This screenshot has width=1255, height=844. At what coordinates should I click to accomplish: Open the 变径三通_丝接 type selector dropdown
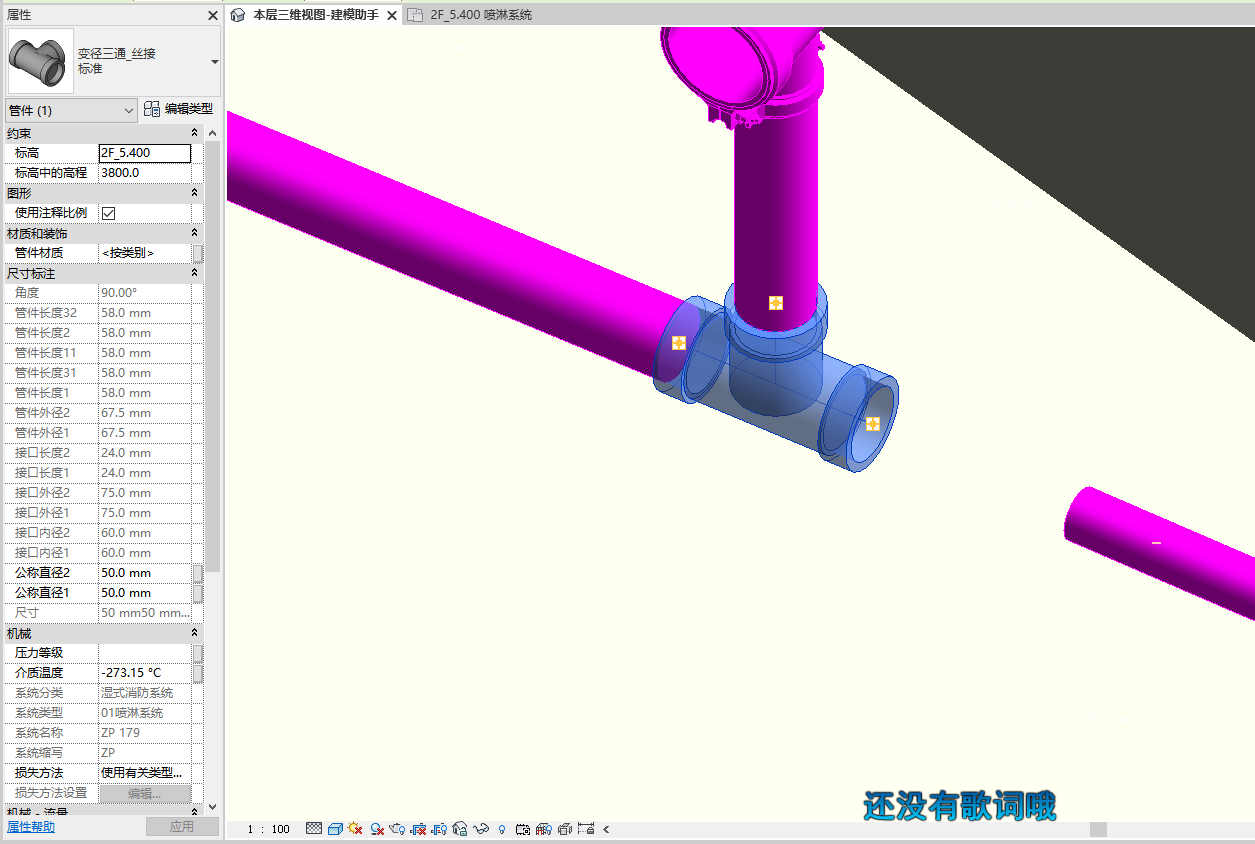[x=215, y=62]
